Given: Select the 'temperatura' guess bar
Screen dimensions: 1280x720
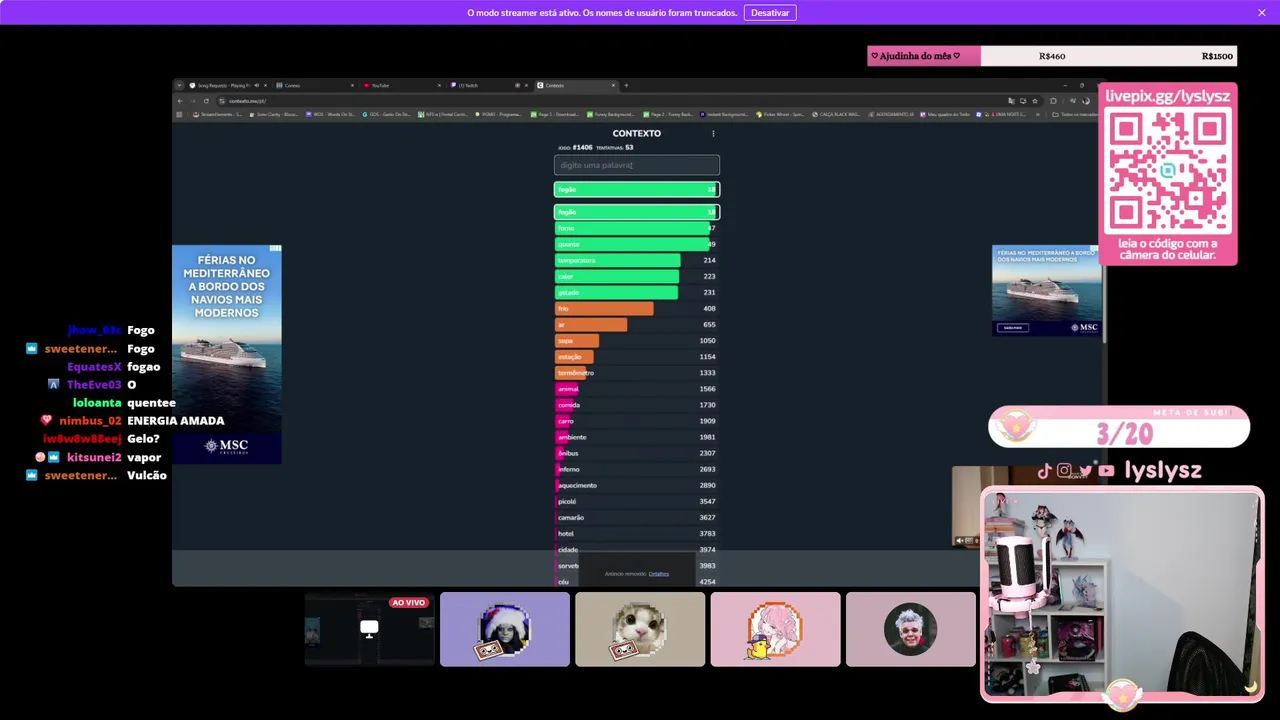Looking at the screenshot, I should pyautogui.click(x=637, y=260).
